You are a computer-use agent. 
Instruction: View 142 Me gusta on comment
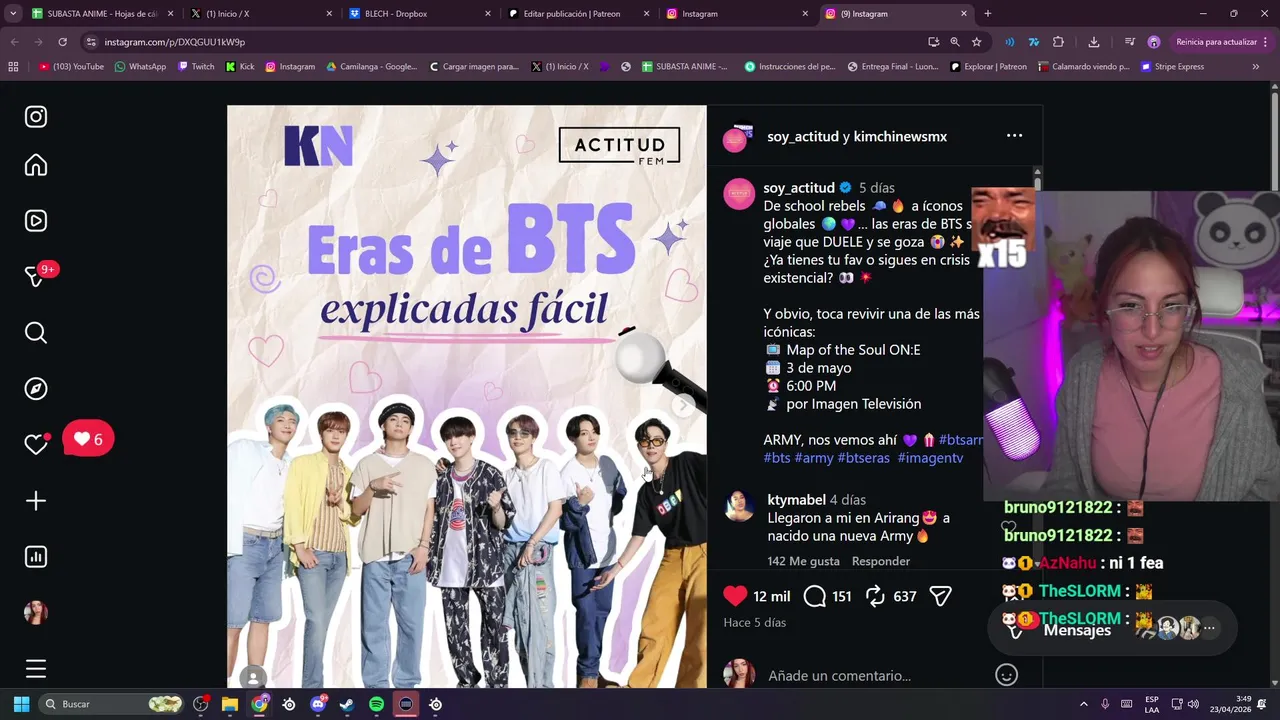coord(803,562)
